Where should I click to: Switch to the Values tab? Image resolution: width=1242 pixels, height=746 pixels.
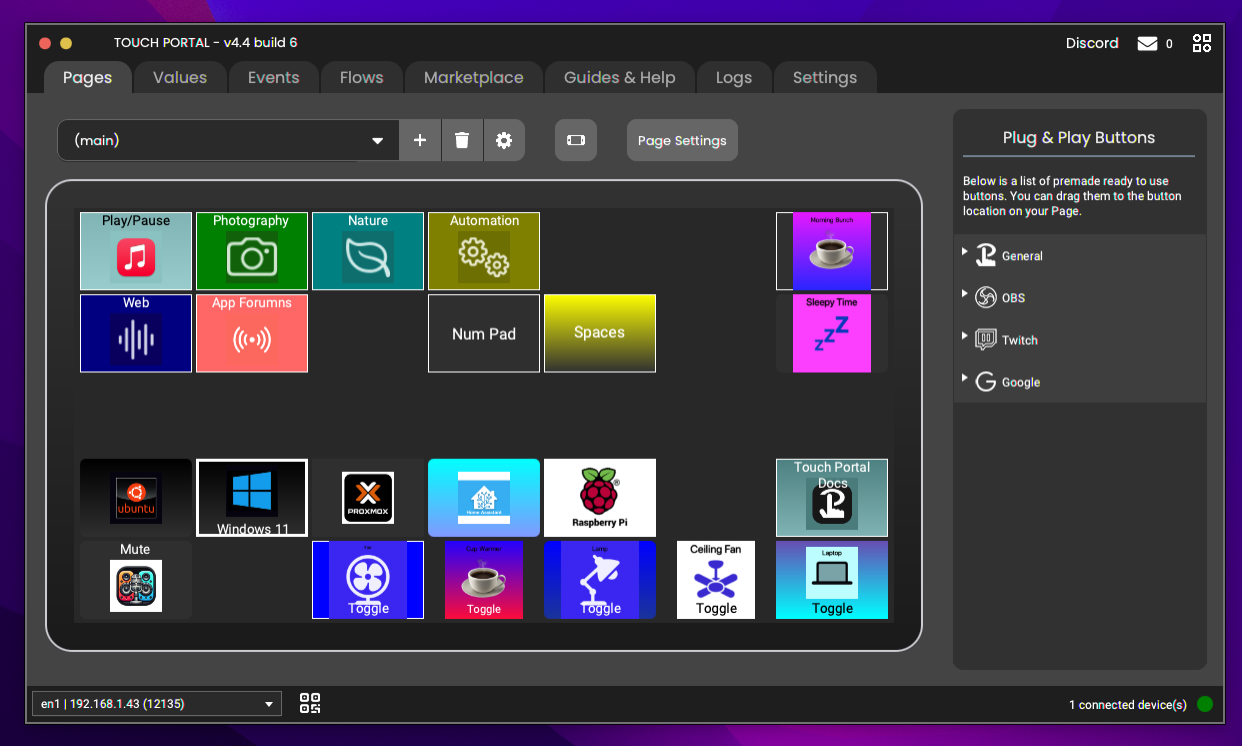(179, 77)
